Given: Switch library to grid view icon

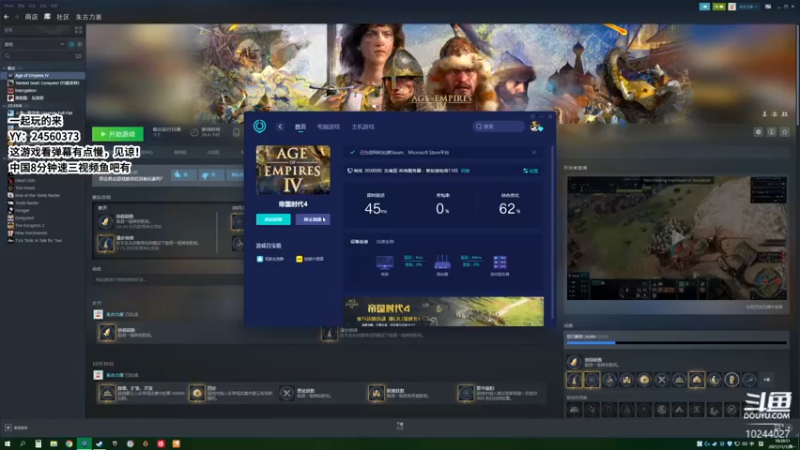Looking at the screenshot, I should point(78,31).
